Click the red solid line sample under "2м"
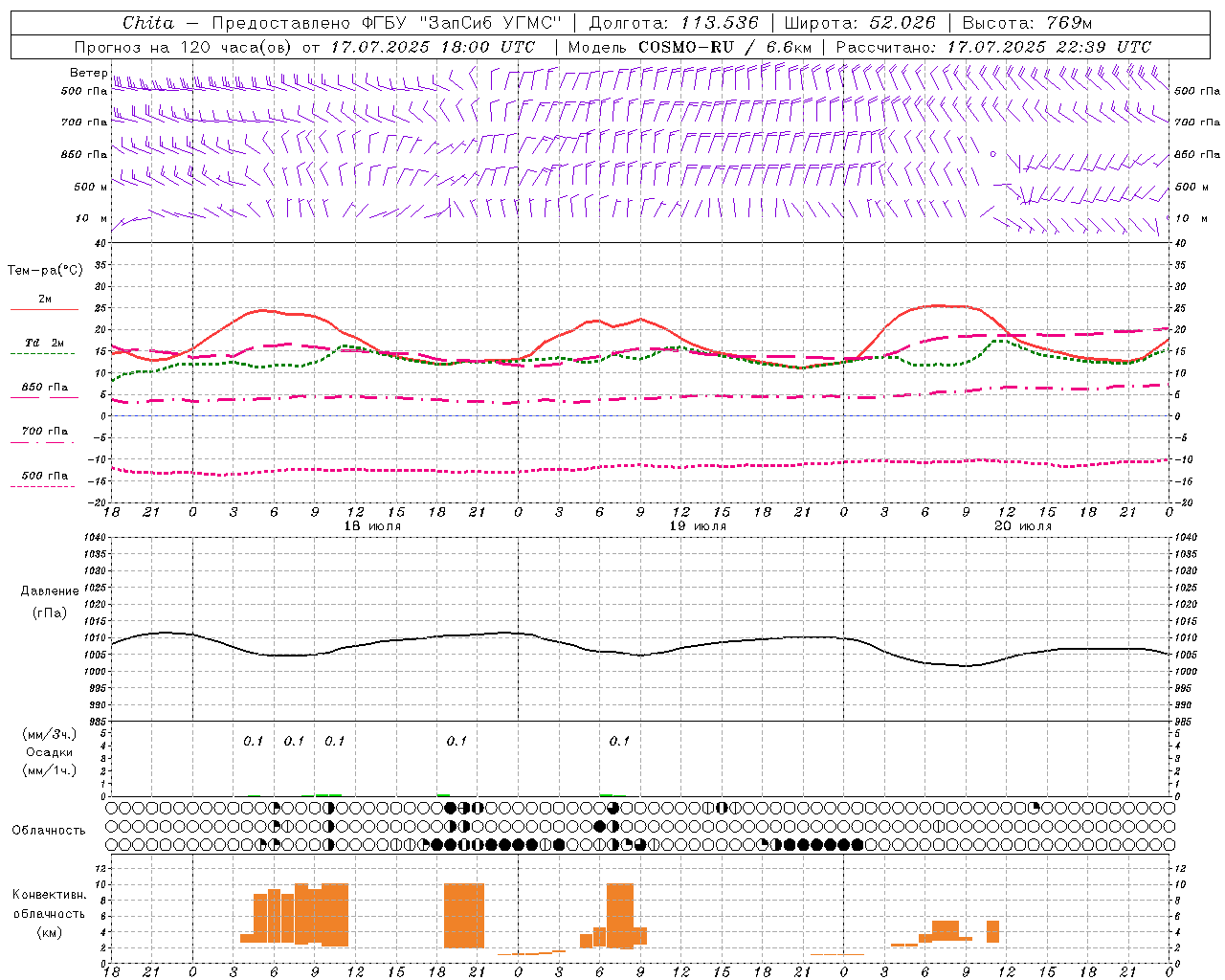The width and height of the screenshot is (1225, 980). click(44, 310)
